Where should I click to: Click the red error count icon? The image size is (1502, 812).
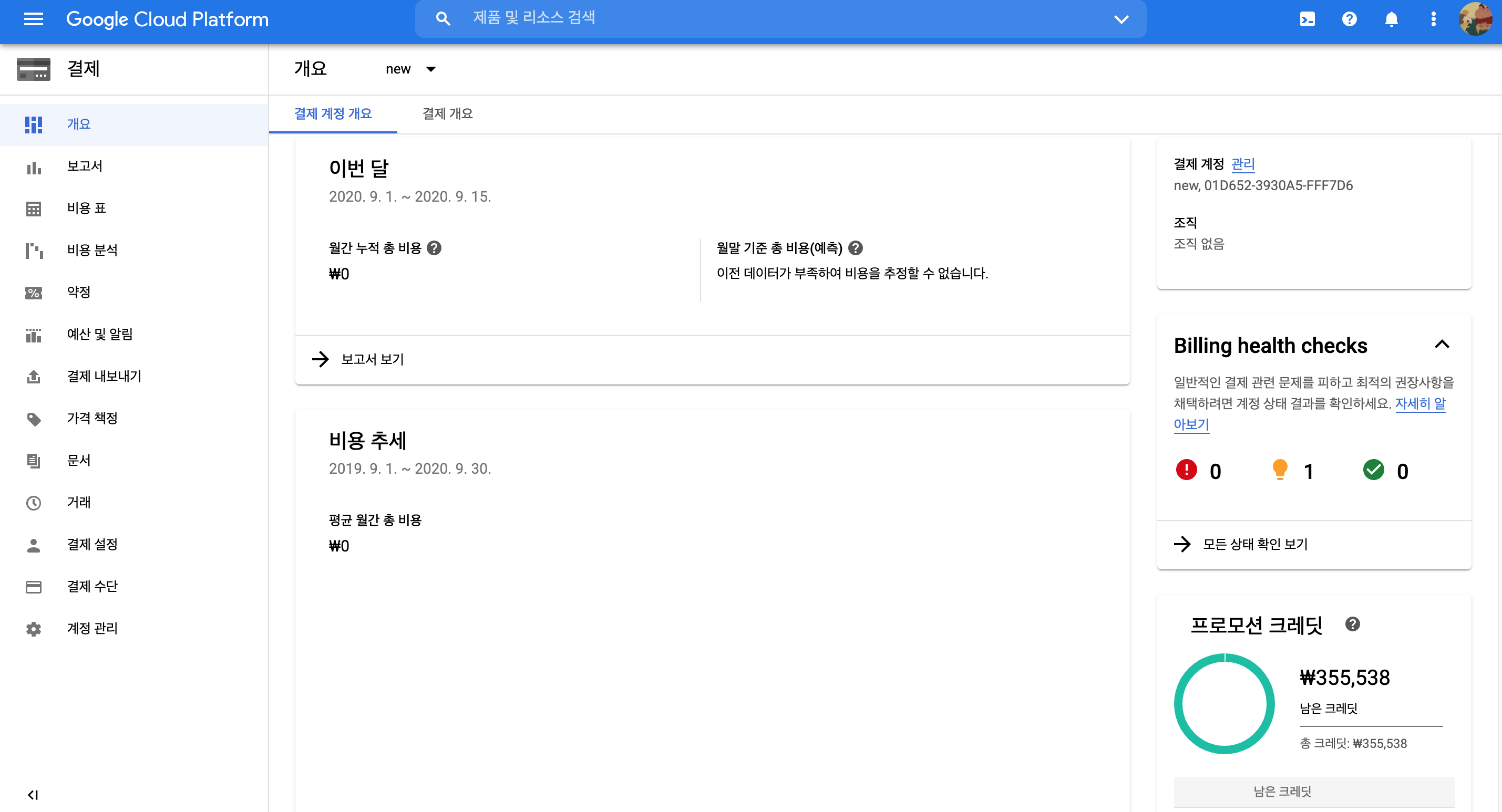pos(1186,470)
